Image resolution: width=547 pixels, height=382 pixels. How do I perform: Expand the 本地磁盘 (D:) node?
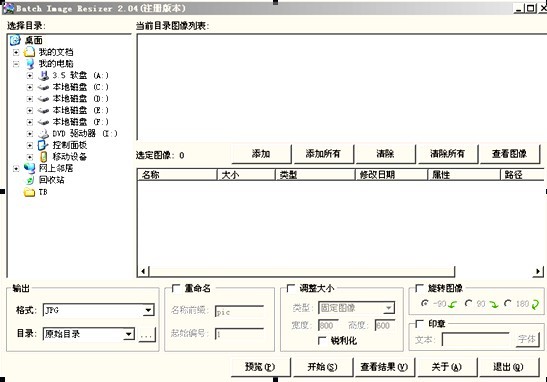click(30, 99)
